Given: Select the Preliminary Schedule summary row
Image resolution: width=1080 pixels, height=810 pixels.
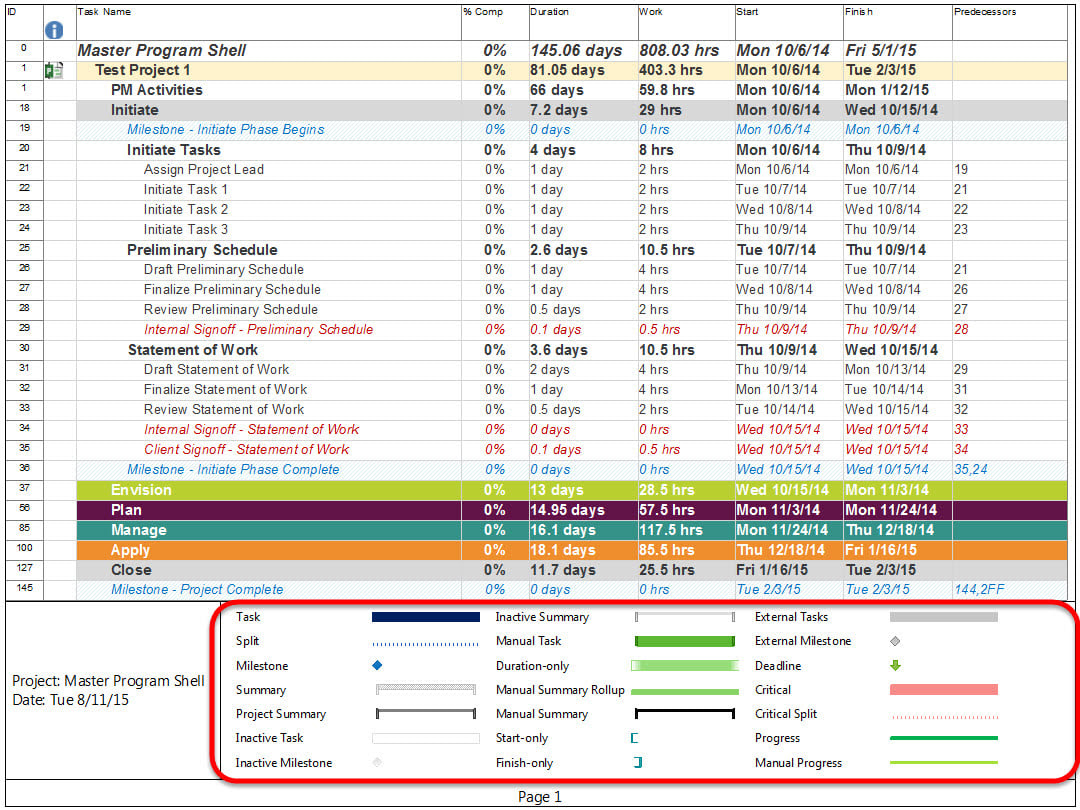Looking at the screenshot, I should tap(537, 250).
